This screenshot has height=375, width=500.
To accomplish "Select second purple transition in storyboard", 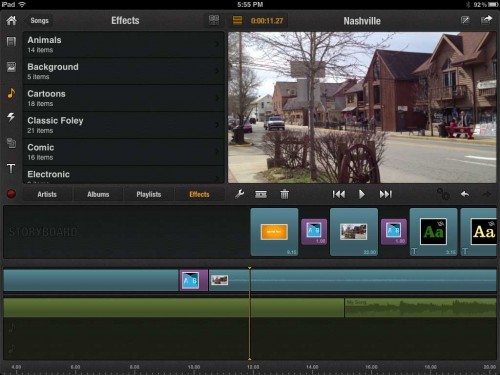I will click(394, 232).
